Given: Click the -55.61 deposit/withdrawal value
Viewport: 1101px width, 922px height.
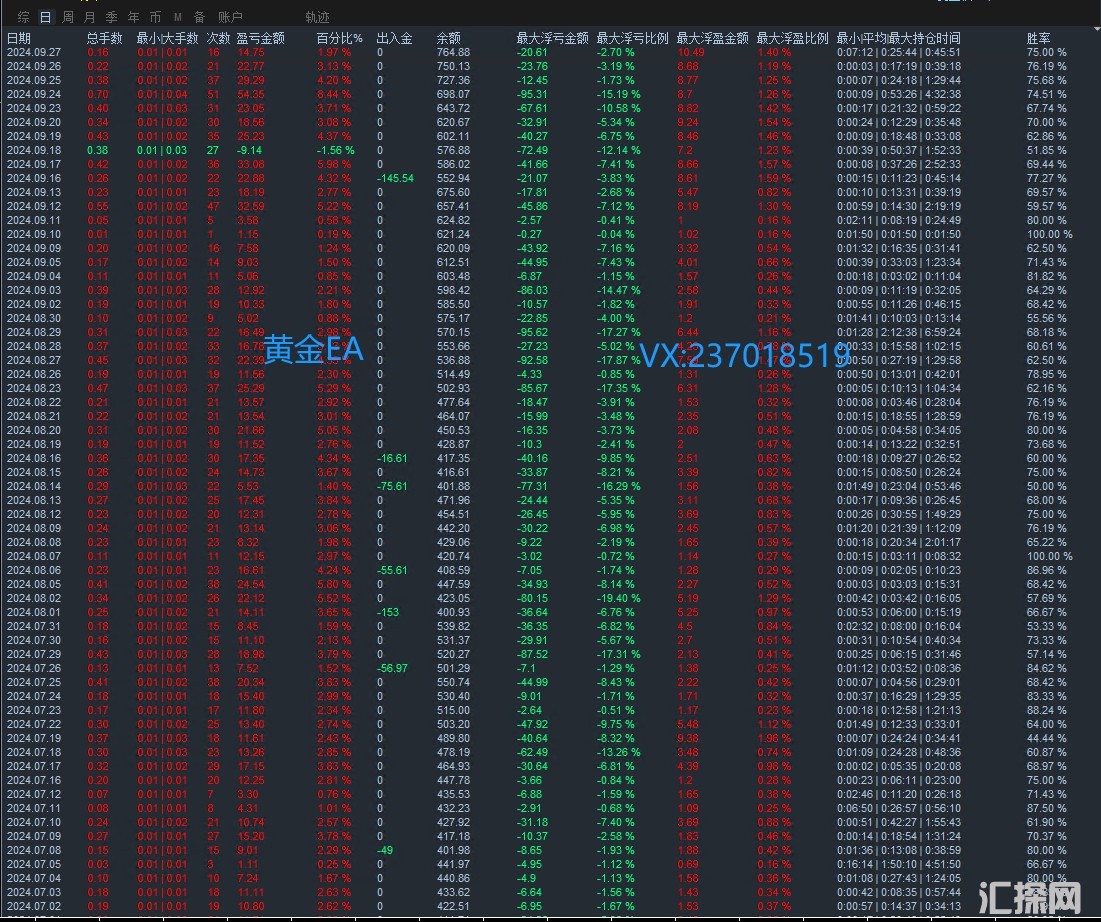Looking at the screenshot, I should coord(393,571).
